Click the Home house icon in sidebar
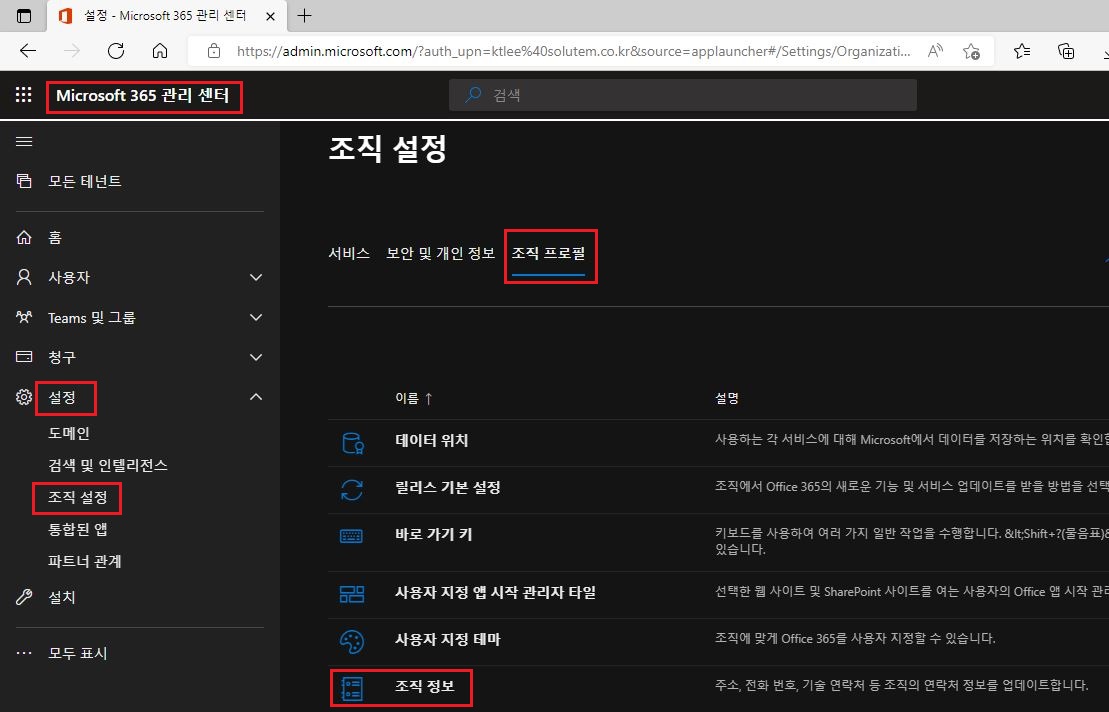The height and width of the screenshot is (712, 1109). [24, 238]
